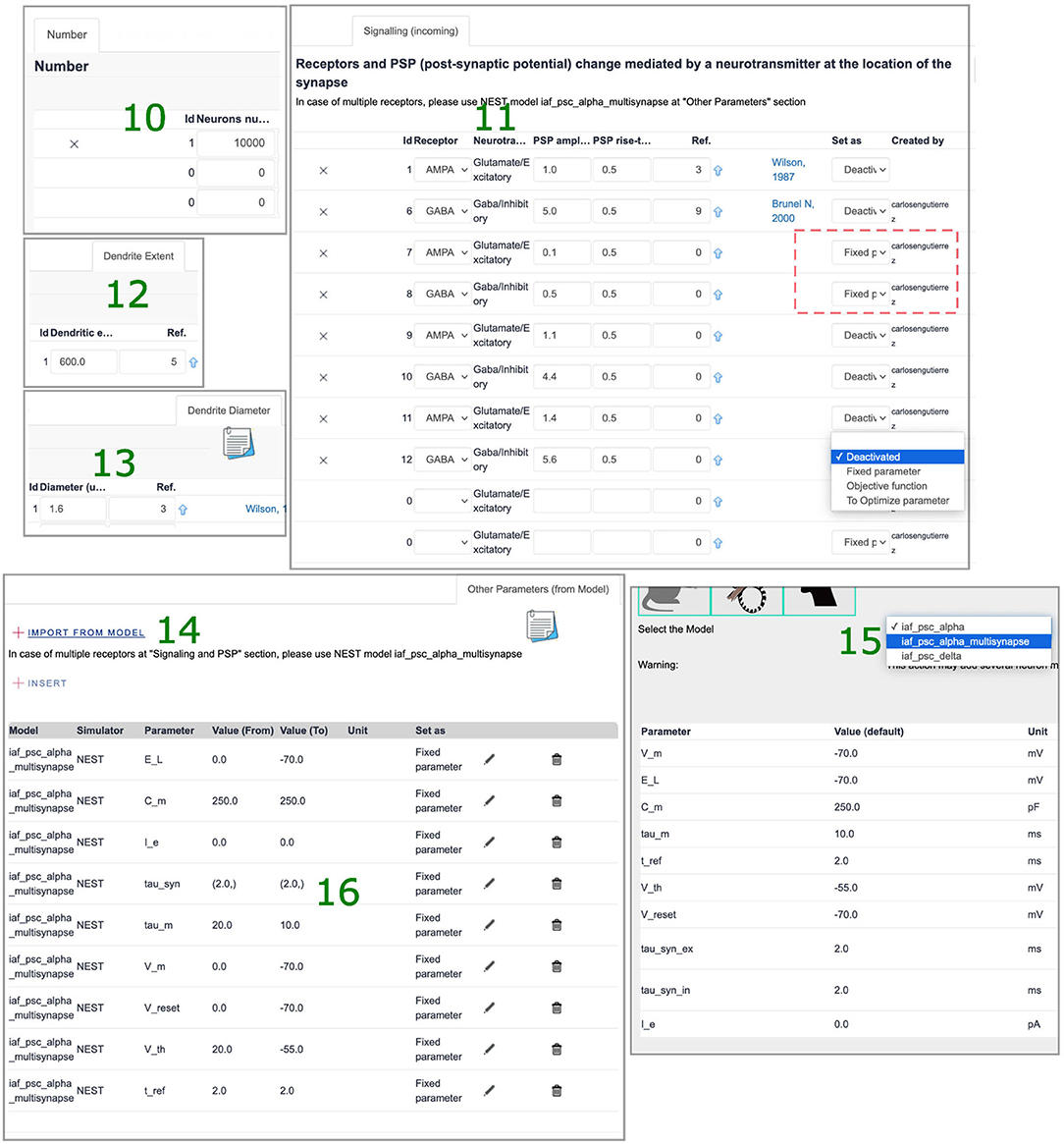
Task: Remove receptor row with Id 1
Action: pos(323,171)
